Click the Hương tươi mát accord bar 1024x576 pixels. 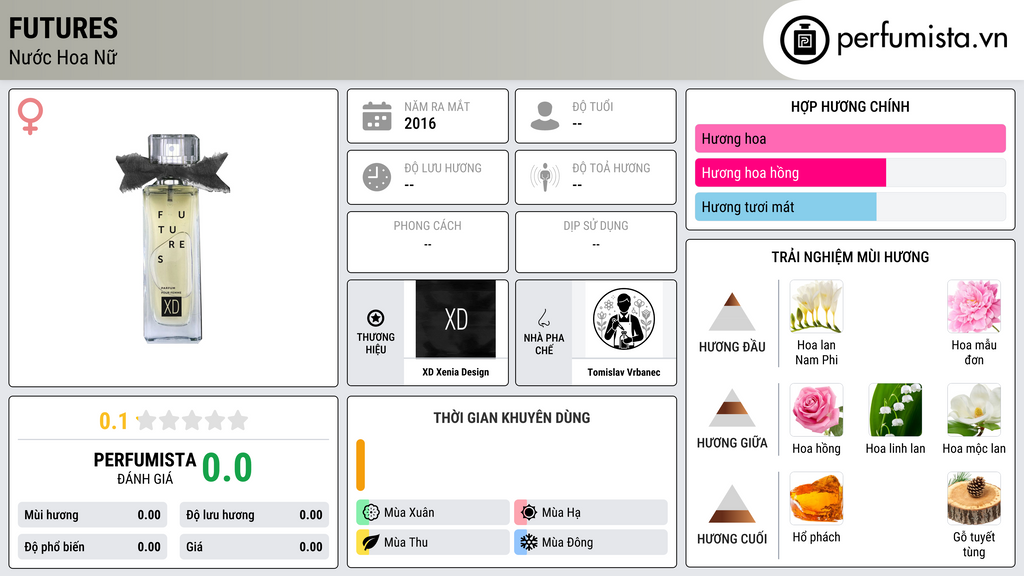click(850, 206)
